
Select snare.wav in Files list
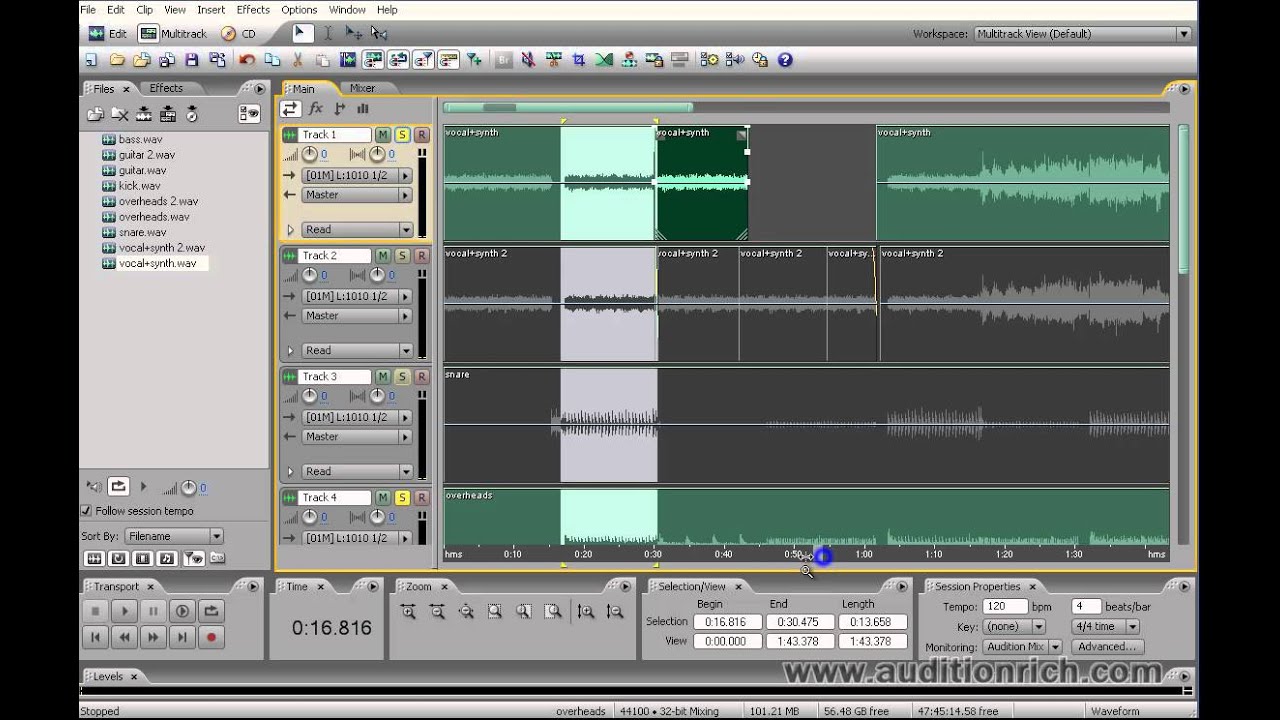(x=142, y=232)
